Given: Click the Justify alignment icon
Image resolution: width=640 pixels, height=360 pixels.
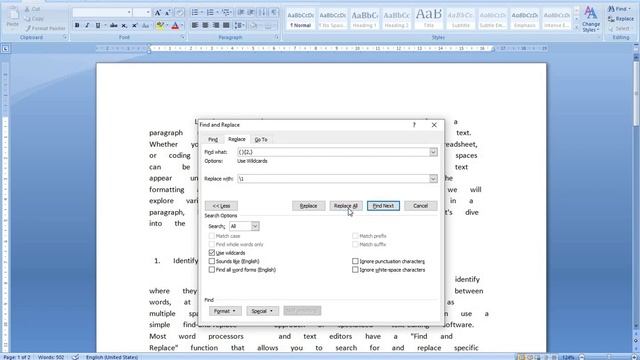Looking at the screenshot, I should point(226,25).
